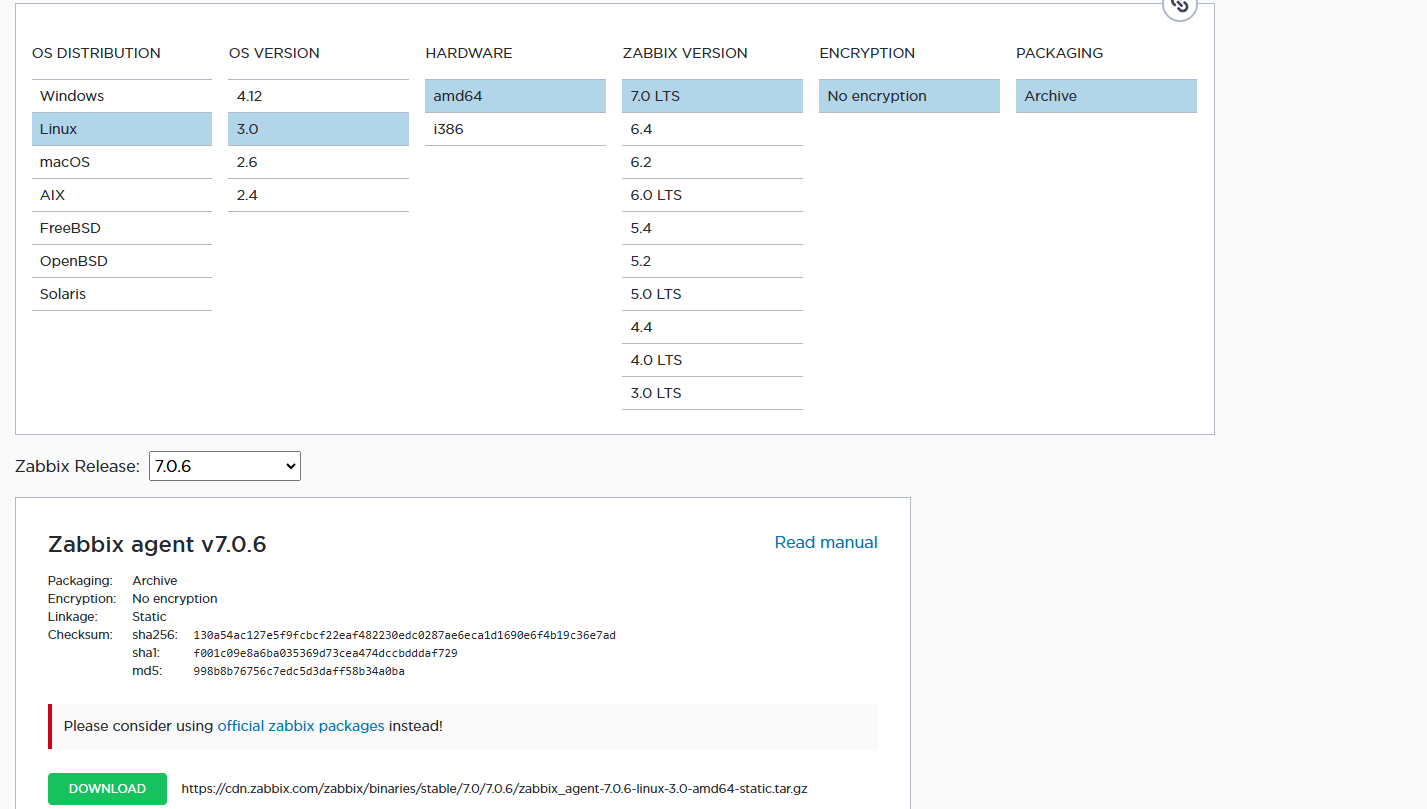Select Zabbix version 6.4
Viewport: 1427px width, 809px height.
pos(712,129)
